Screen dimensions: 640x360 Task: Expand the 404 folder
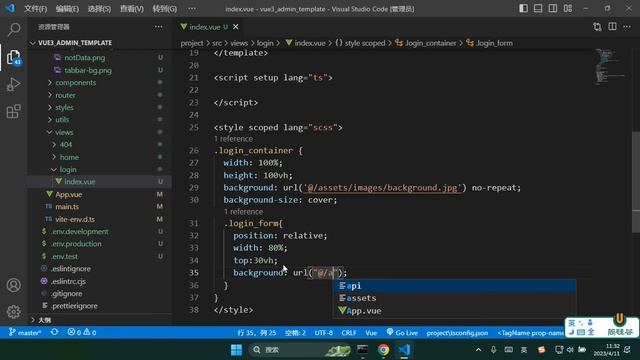66,144
